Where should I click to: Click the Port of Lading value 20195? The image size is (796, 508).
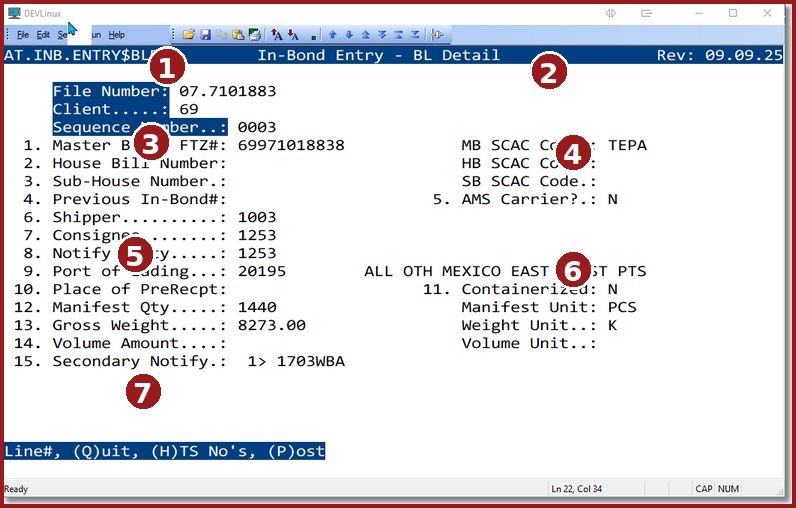[262, 271]
